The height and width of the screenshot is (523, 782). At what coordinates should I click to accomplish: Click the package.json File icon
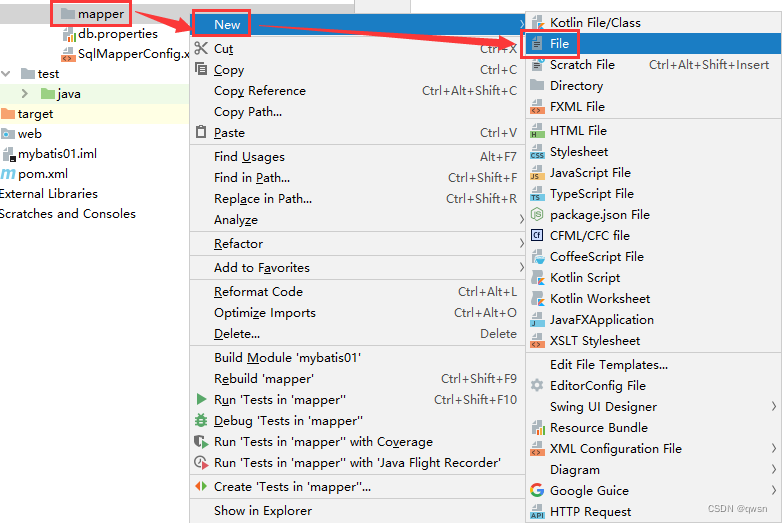[537, 214]
